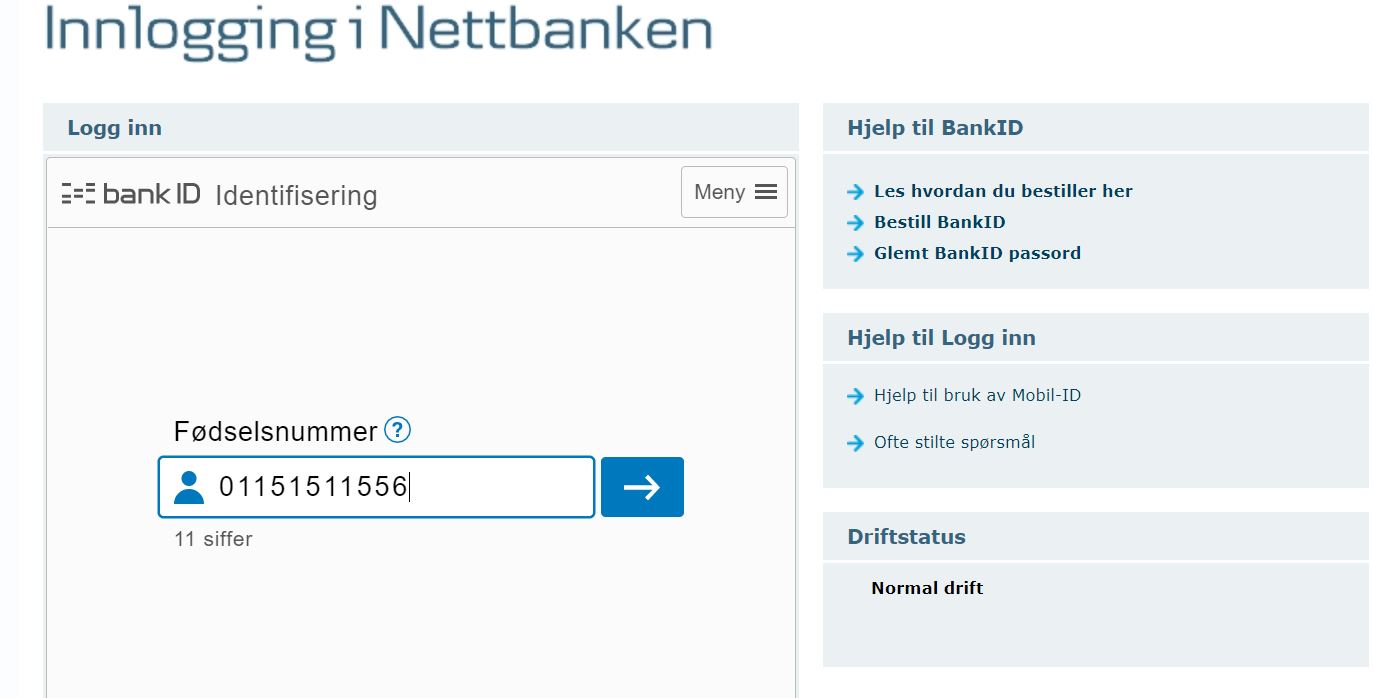Image resolution: width=1374 pixels, height=698 pixels.
Task: Open the Les hvordan du bestiller her link
Action: [1003, 191]
